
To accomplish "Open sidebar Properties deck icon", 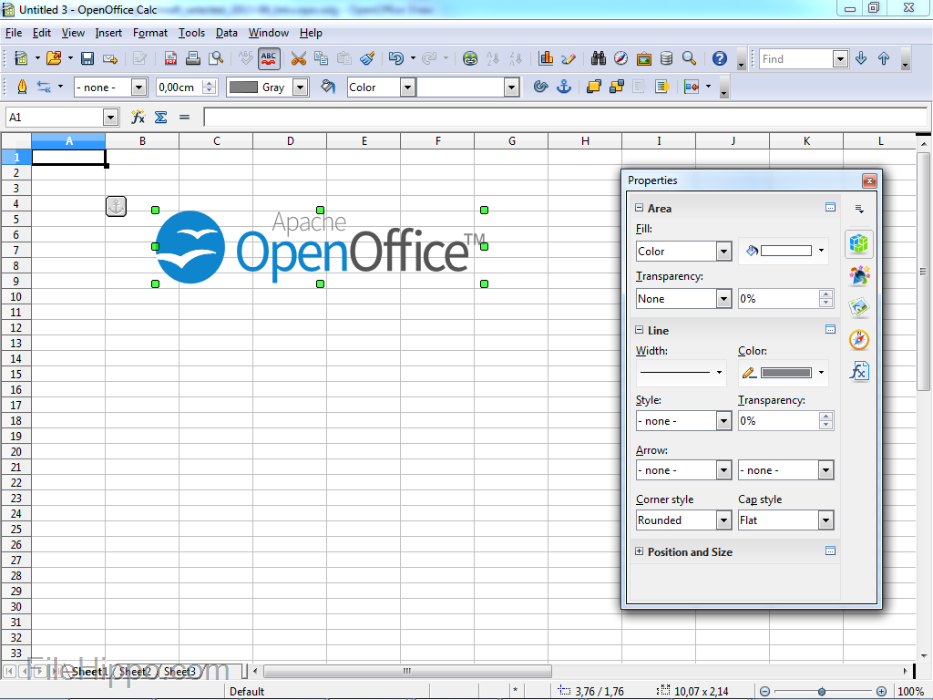I will (859, 243).
